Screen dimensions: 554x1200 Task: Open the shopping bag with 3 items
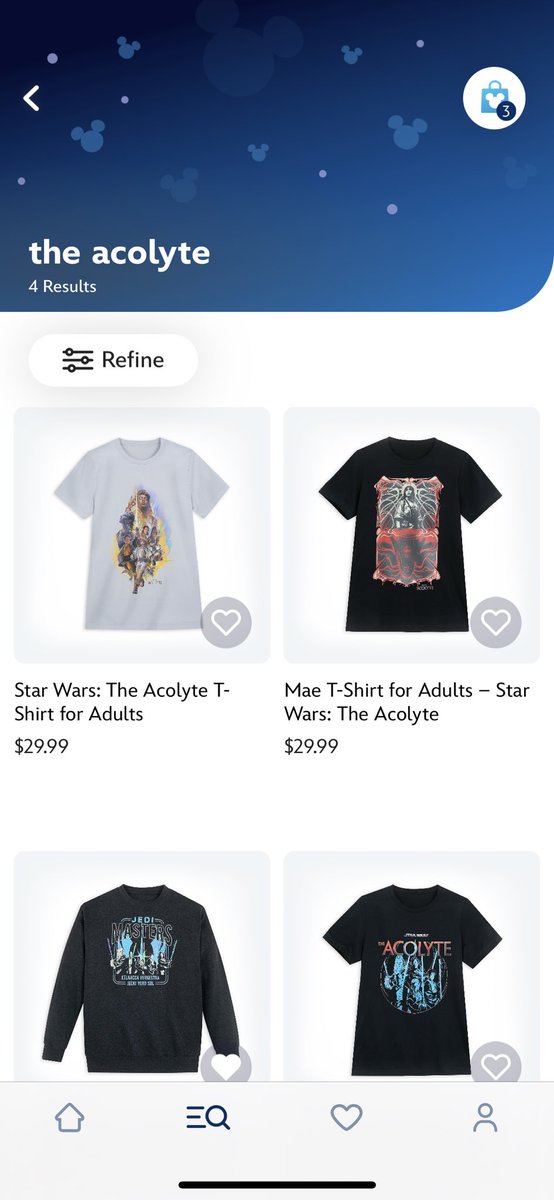[x=494, y=98]
